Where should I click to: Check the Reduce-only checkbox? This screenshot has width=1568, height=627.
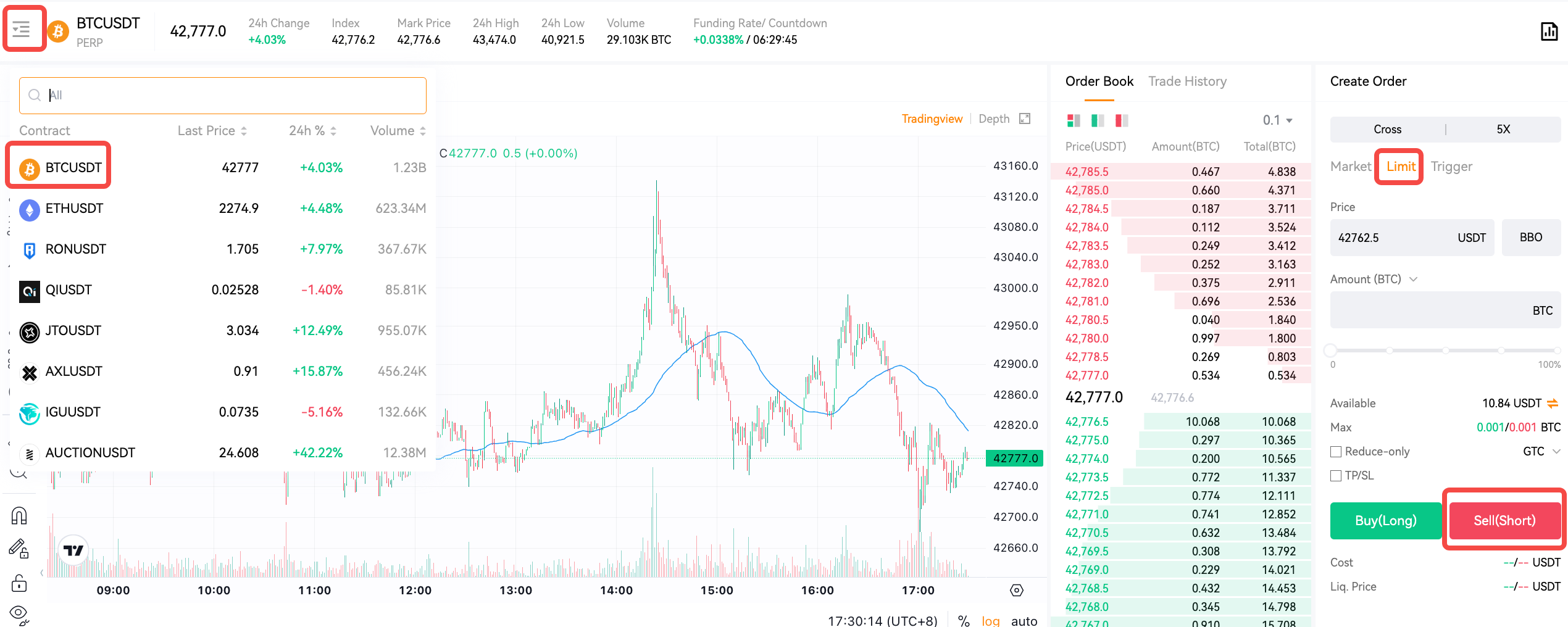click(1336, 452)
